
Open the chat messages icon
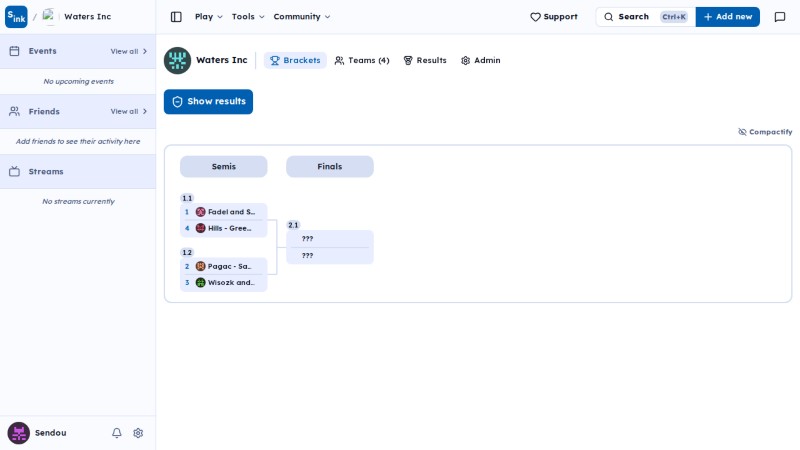(x=780, y=17)
